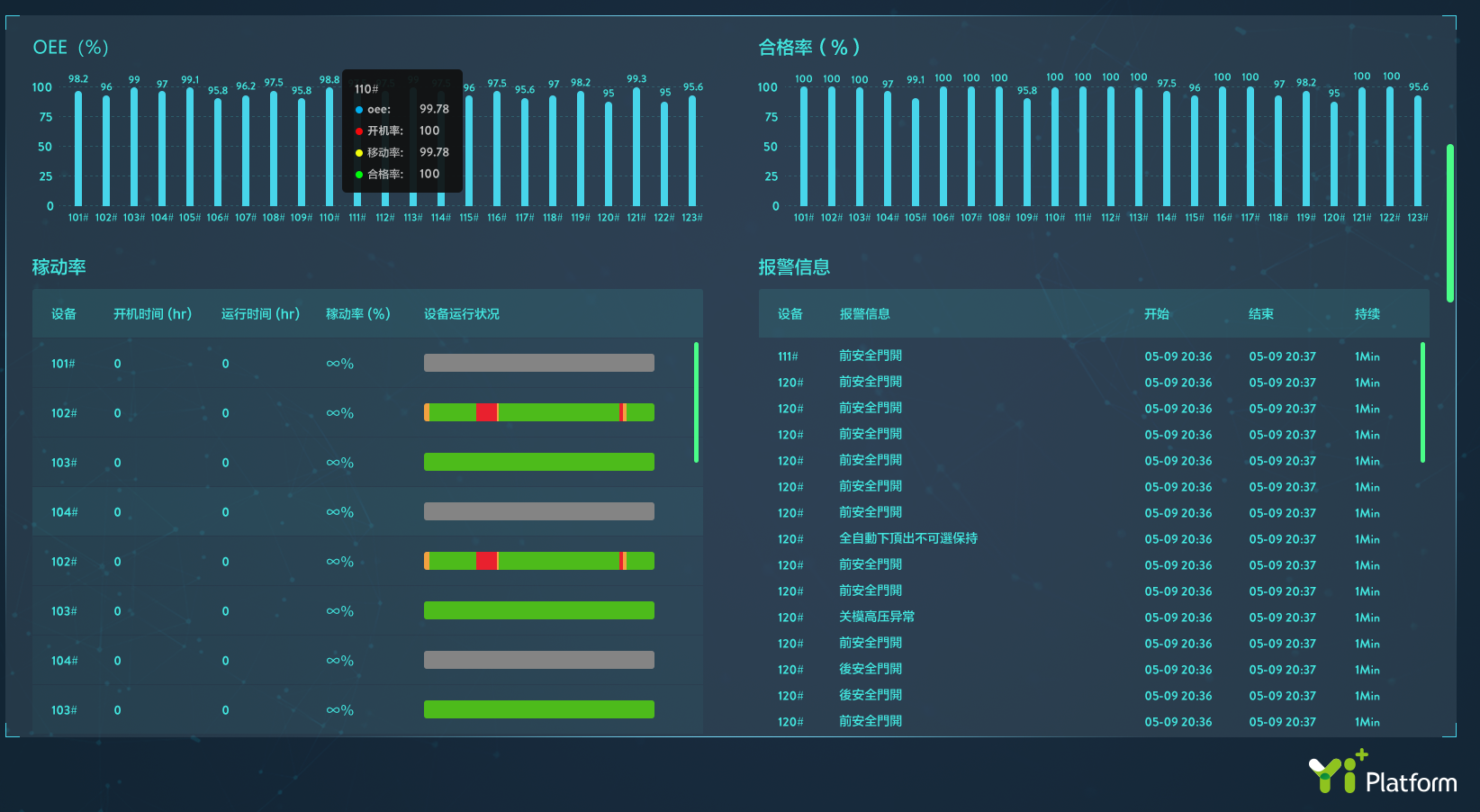Click the green 合格率 dot in the tooltip
Image resolution: width=1480 pixels, height=812 pixels.
359,175
